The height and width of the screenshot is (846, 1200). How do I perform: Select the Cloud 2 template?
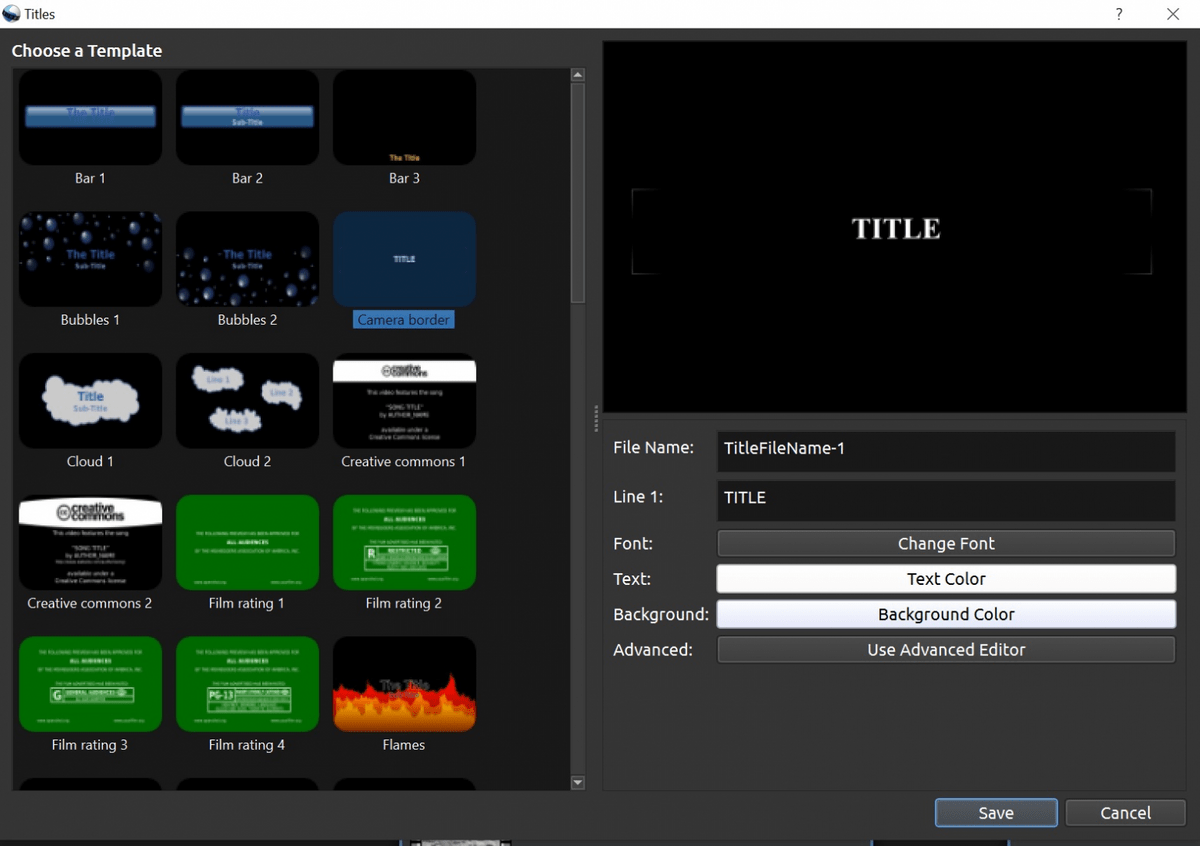[247, 400]
